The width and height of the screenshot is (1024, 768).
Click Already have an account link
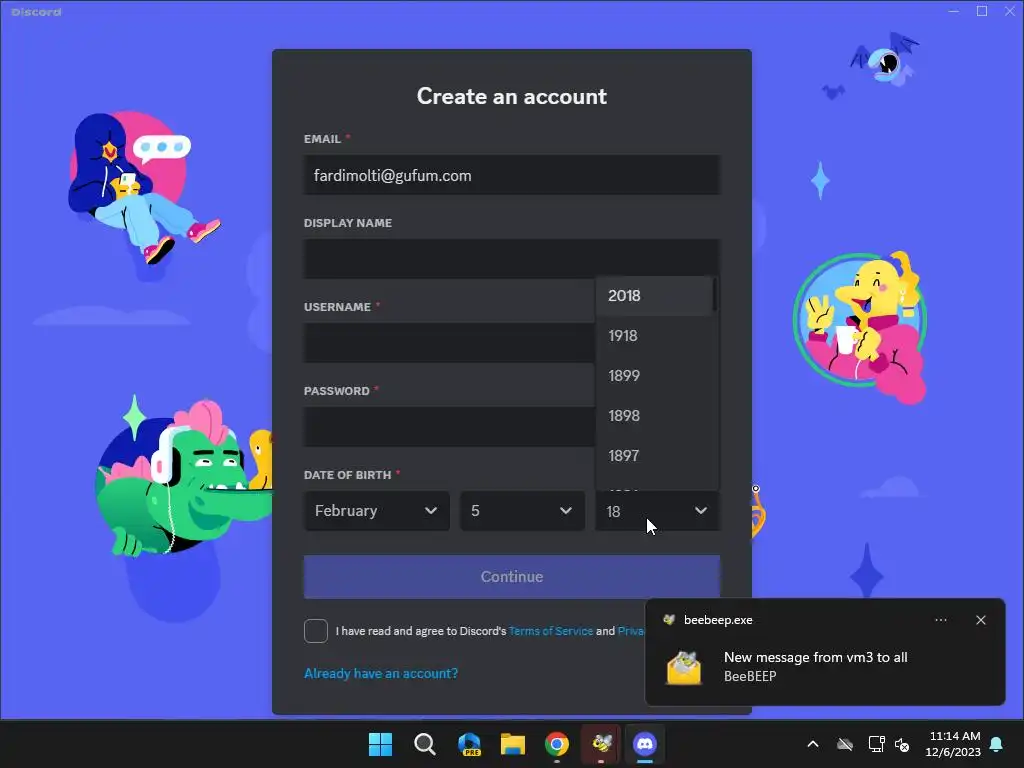point(381,673)
